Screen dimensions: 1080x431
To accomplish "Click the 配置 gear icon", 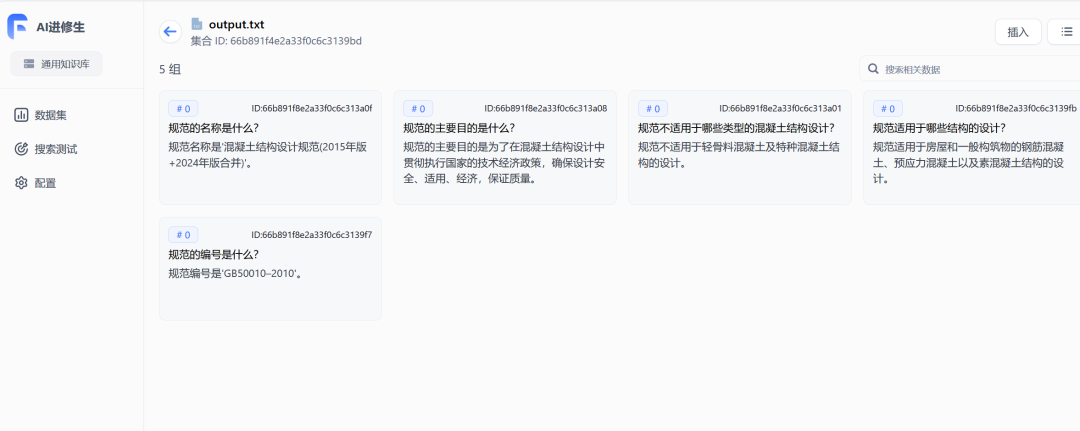I will point(21,183).
